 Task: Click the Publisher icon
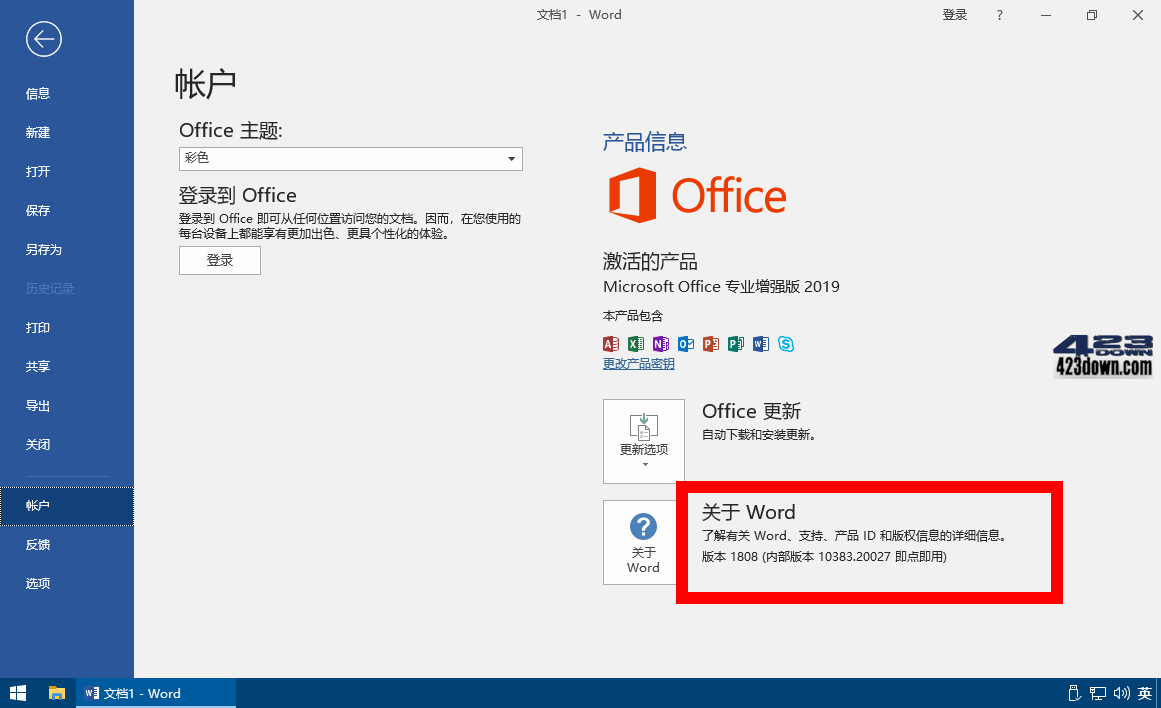(x=735, y=344)
